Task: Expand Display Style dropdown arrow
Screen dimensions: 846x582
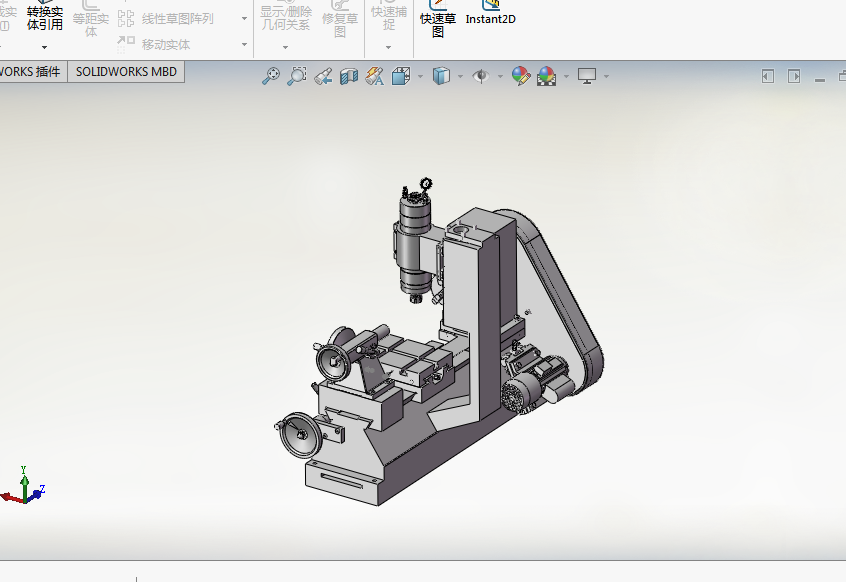Action: (460, 77)
